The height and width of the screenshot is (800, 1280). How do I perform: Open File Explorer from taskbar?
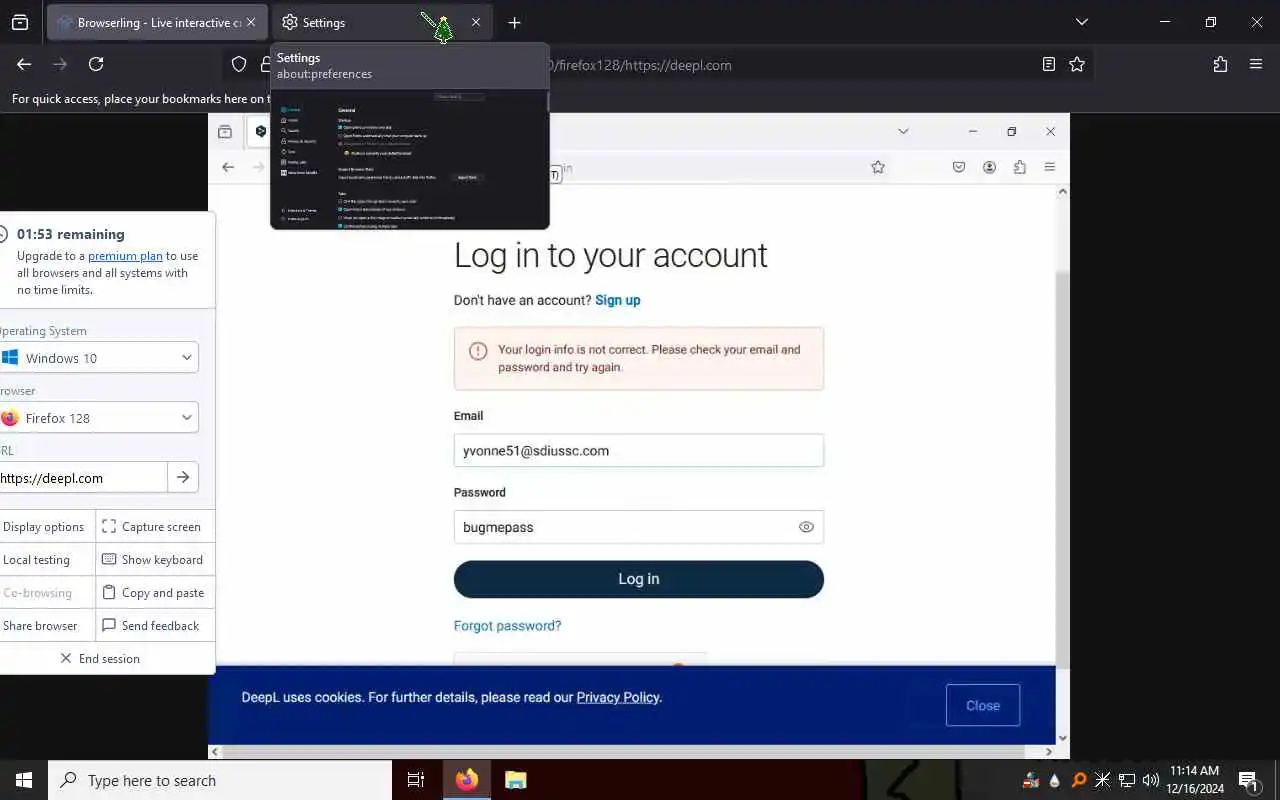pos(515,780)
